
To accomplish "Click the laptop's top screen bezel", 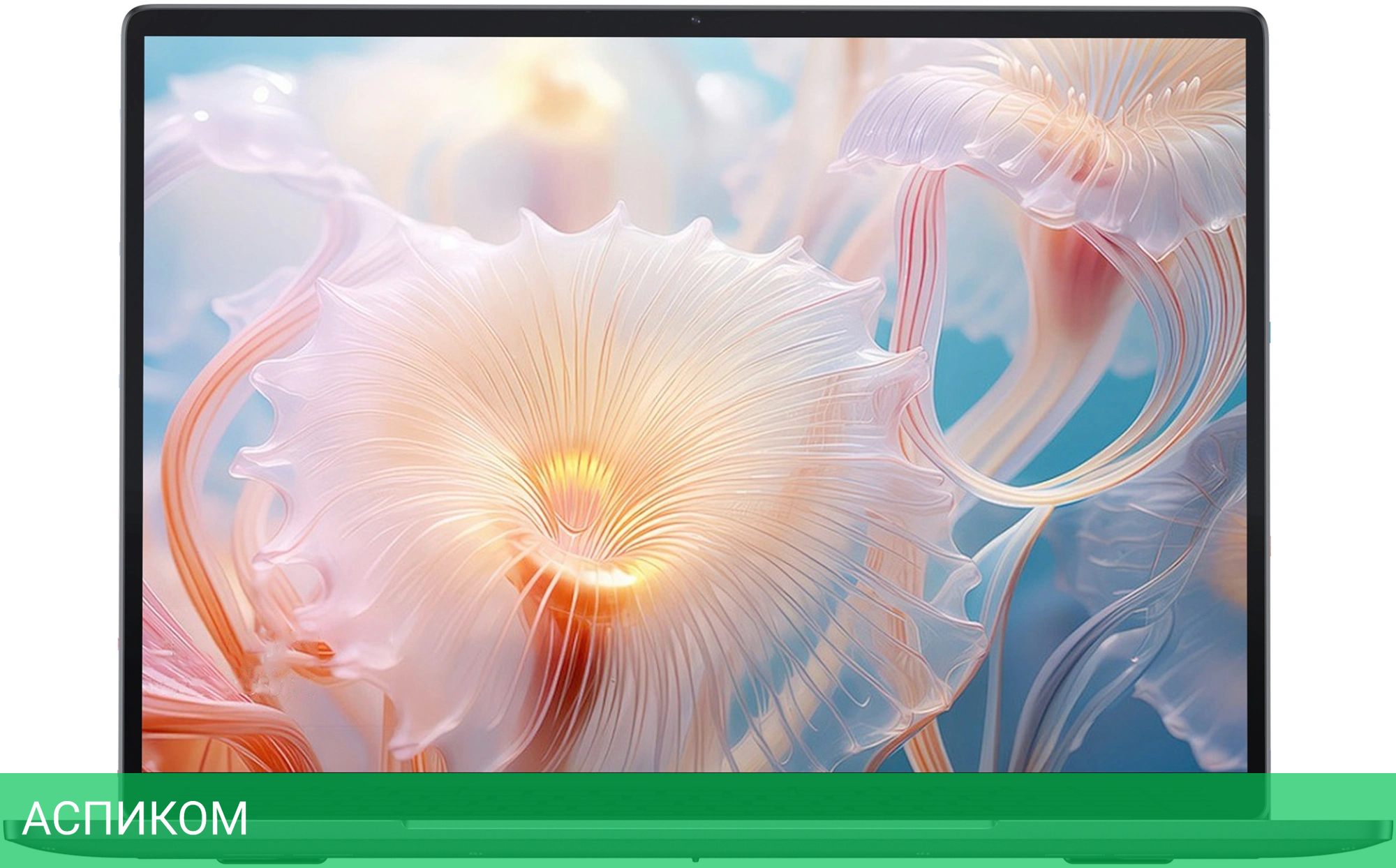I will click(x=419, y=22).
